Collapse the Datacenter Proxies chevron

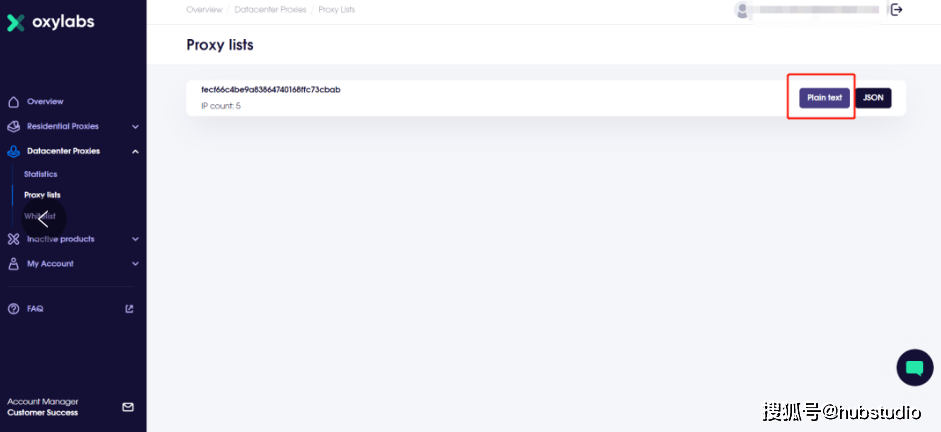[135, 151]
